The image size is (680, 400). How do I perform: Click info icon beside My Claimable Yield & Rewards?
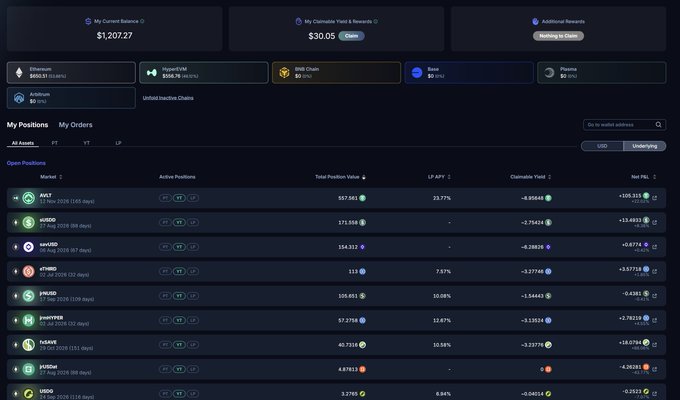(376, 21)
